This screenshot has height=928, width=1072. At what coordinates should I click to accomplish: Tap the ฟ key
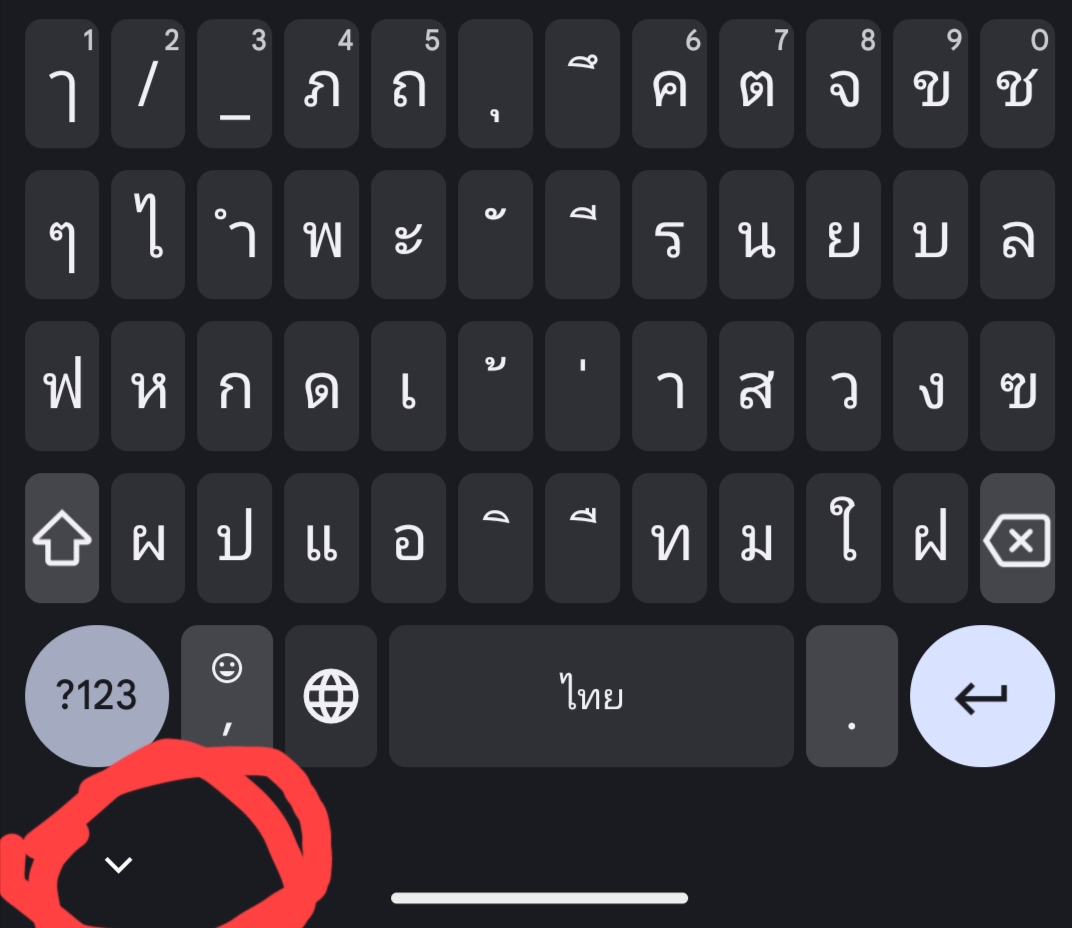62,386
